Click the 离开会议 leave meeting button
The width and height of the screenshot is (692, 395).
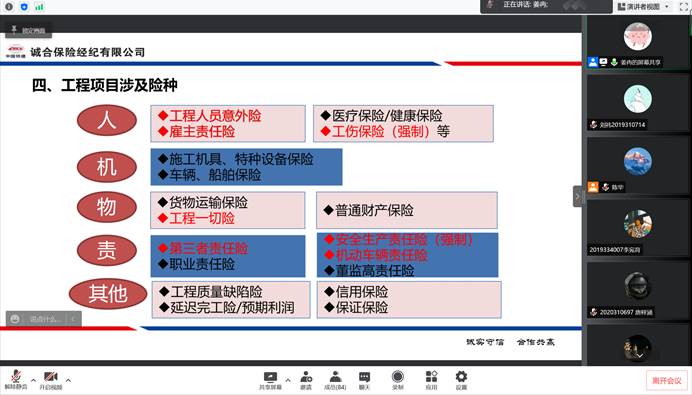click(667, 380)
